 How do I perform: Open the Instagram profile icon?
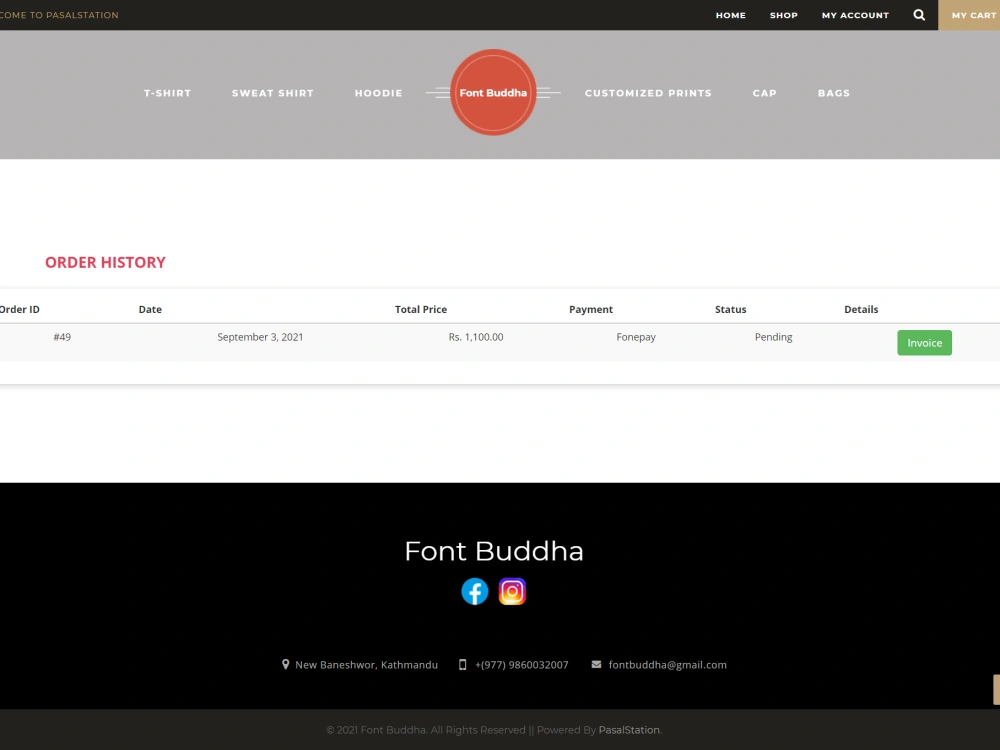[512, 591]
